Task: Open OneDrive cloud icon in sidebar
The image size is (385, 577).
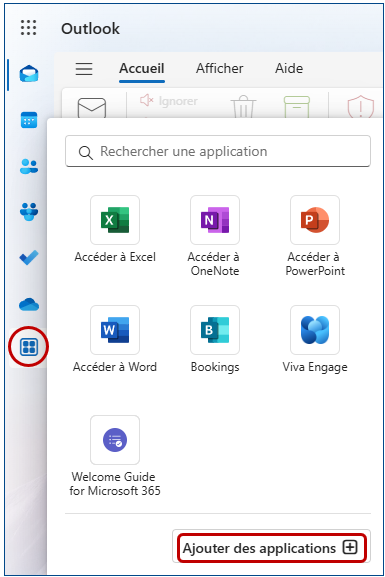Action: pos(29,304)
